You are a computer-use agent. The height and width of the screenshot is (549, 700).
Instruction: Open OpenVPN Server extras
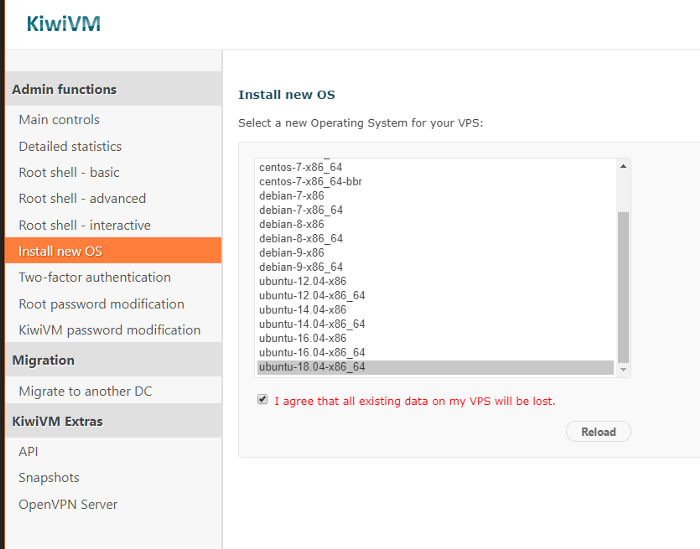coord(68,504)
